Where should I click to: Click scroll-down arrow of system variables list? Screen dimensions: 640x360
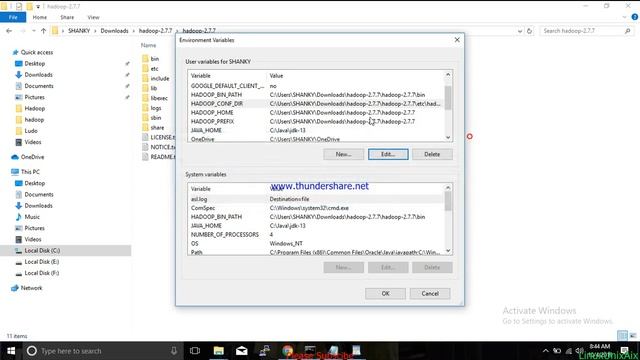[x=448, y=251]
